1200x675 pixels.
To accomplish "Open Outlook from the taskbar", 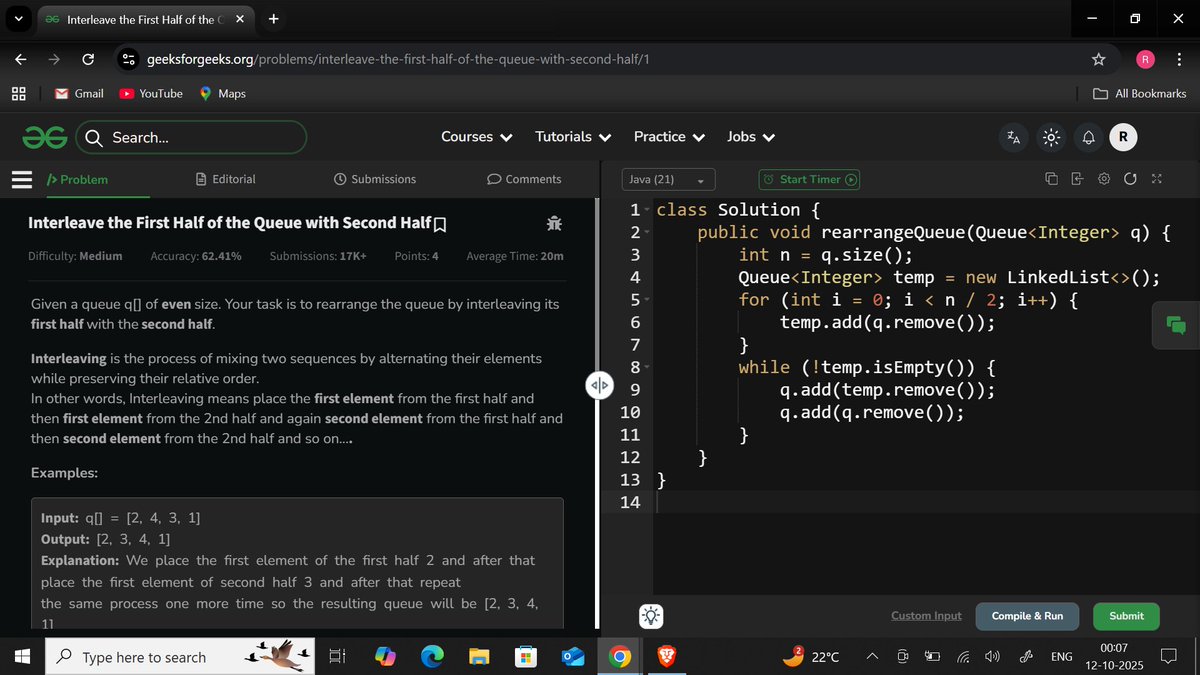I will pos(573,657).
